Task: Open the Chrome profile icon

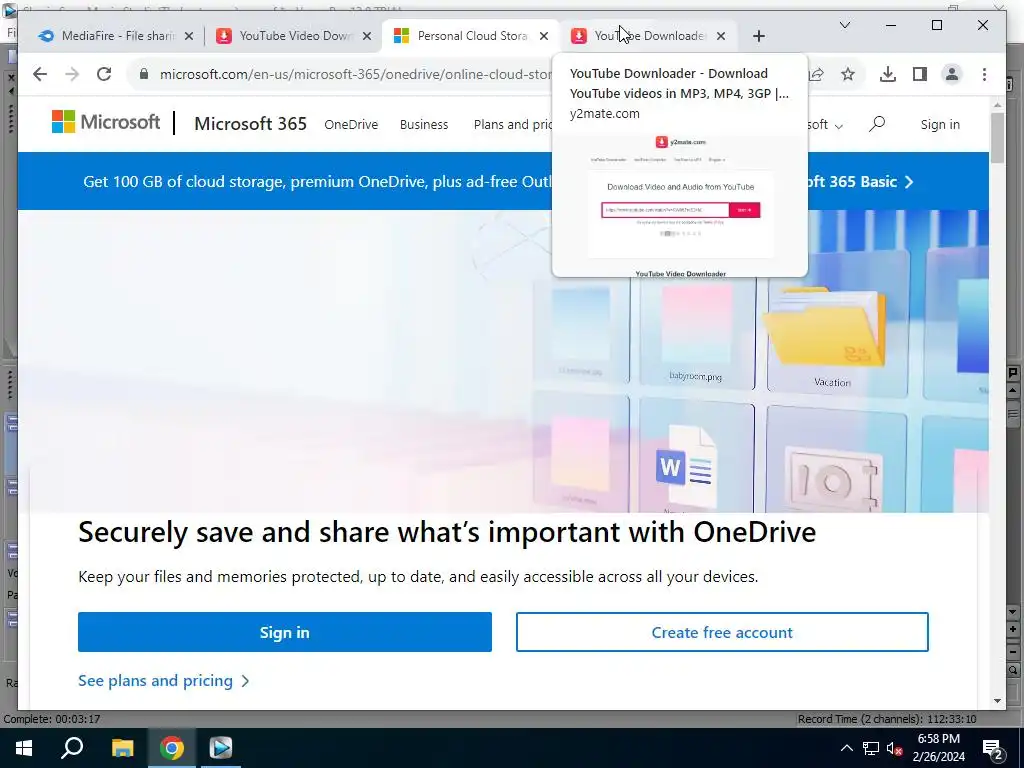Action: pos(952,74)
